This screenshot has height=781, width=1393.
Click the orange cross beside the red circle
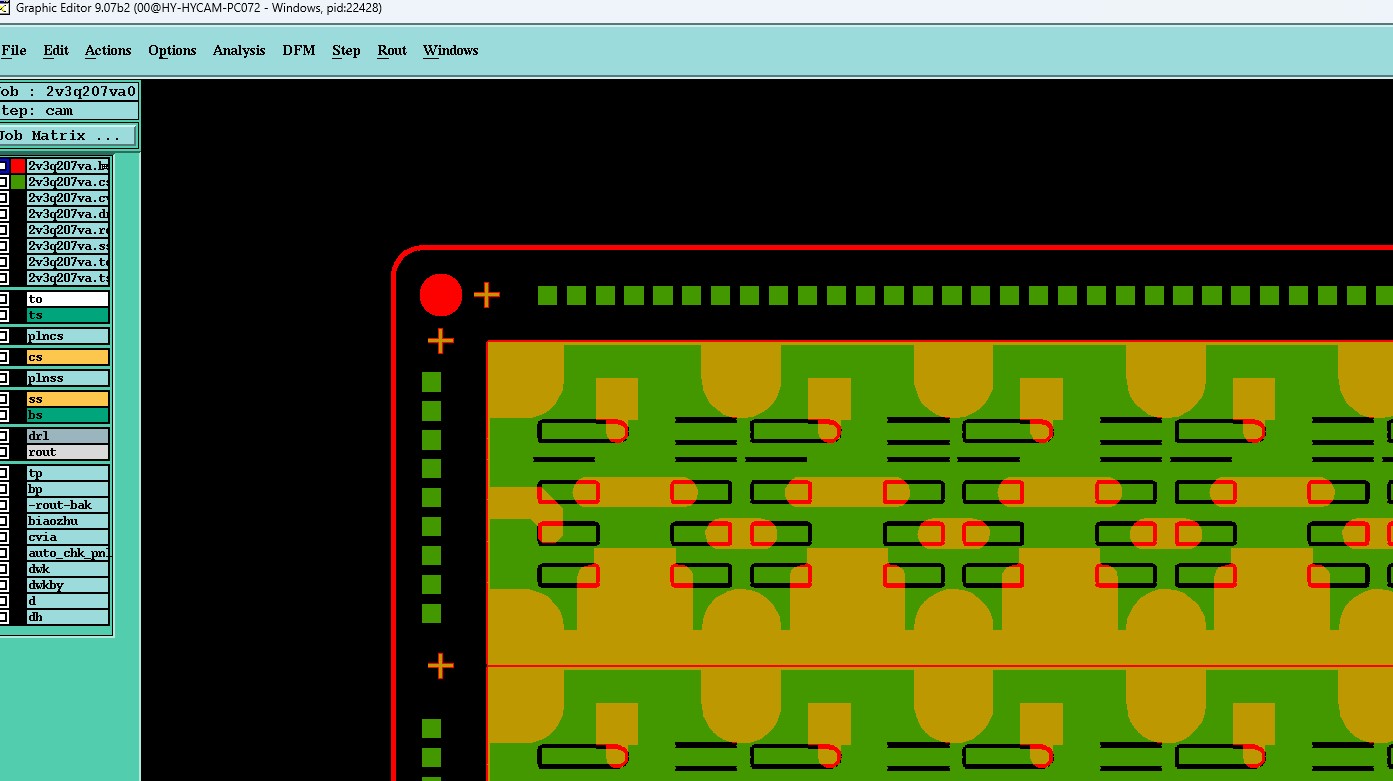click(486, 295)
